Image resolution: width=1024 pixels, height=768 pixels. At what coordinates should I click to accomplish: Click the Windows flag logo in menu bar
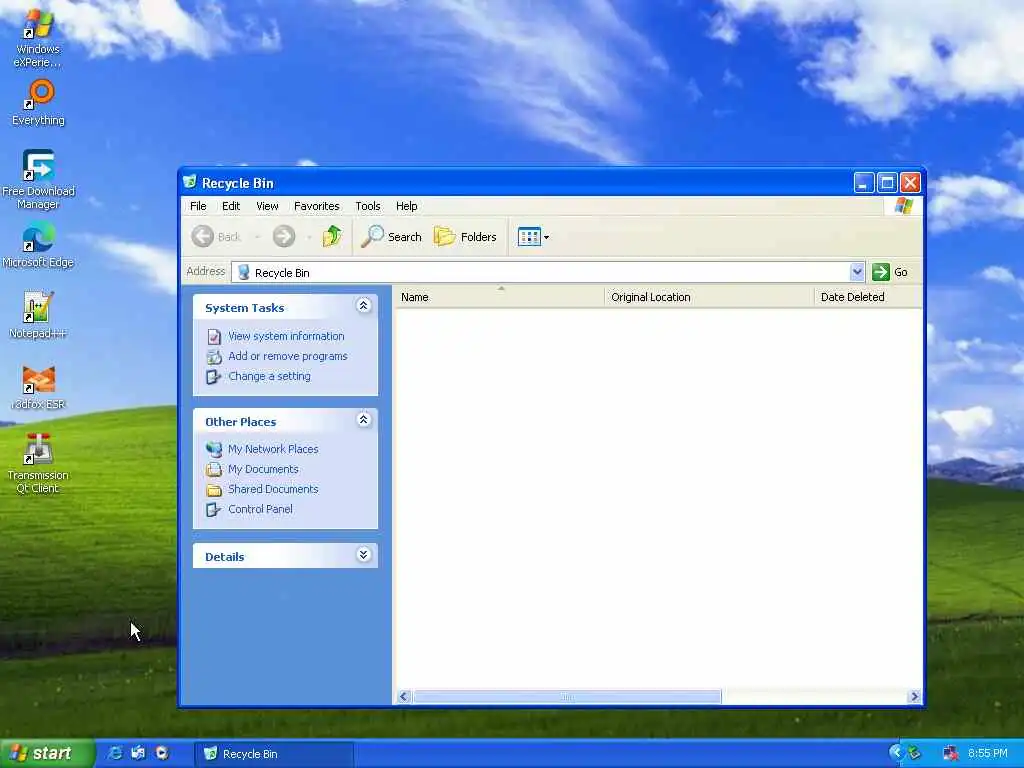(x=904, y=206)
